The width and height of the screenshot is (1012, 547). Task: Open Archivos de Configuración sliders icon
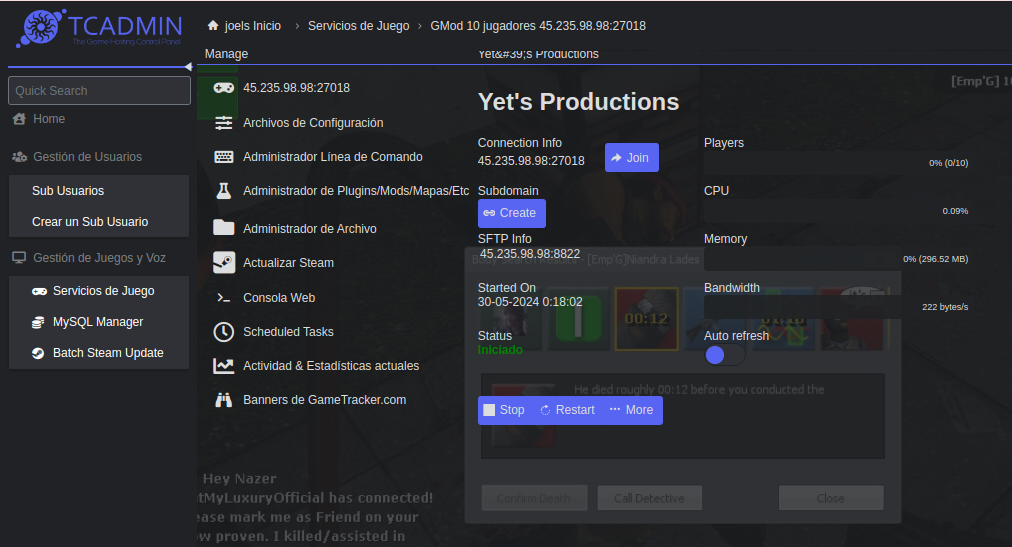pyautogui.click(x=224, y=123)
